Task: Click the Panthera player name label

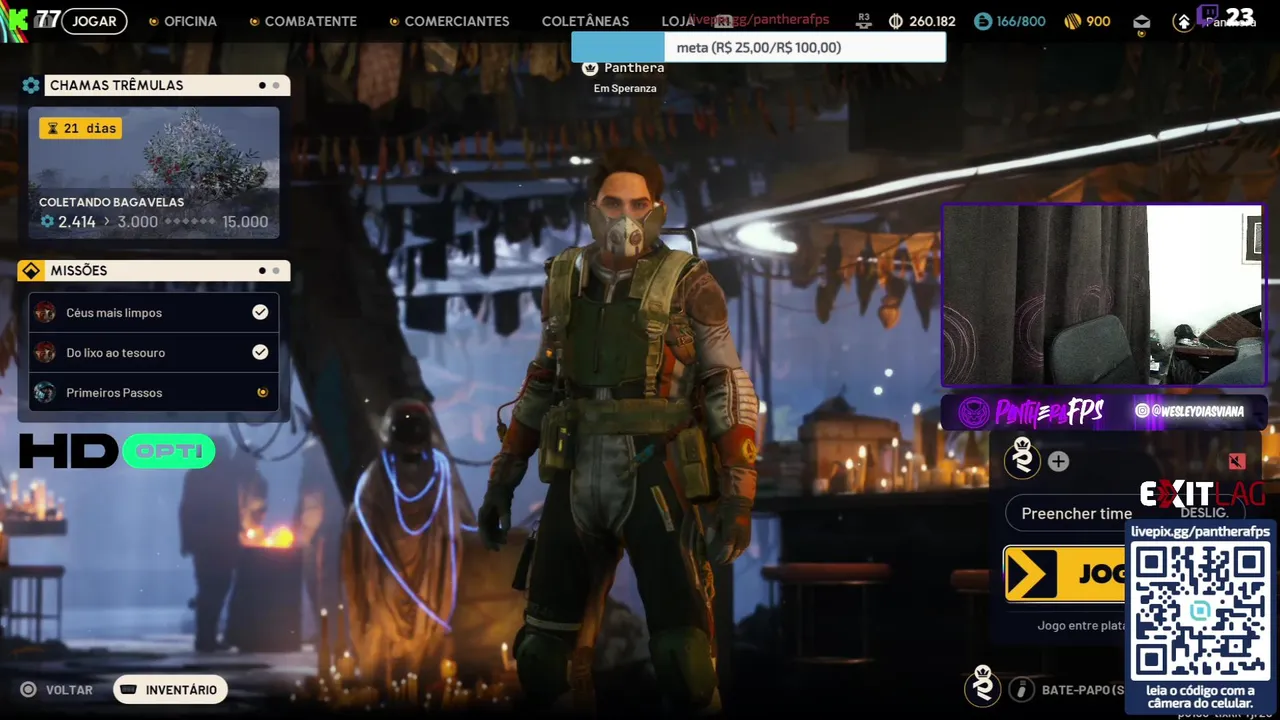Action: pyautogui.click(x=634, y=67)
